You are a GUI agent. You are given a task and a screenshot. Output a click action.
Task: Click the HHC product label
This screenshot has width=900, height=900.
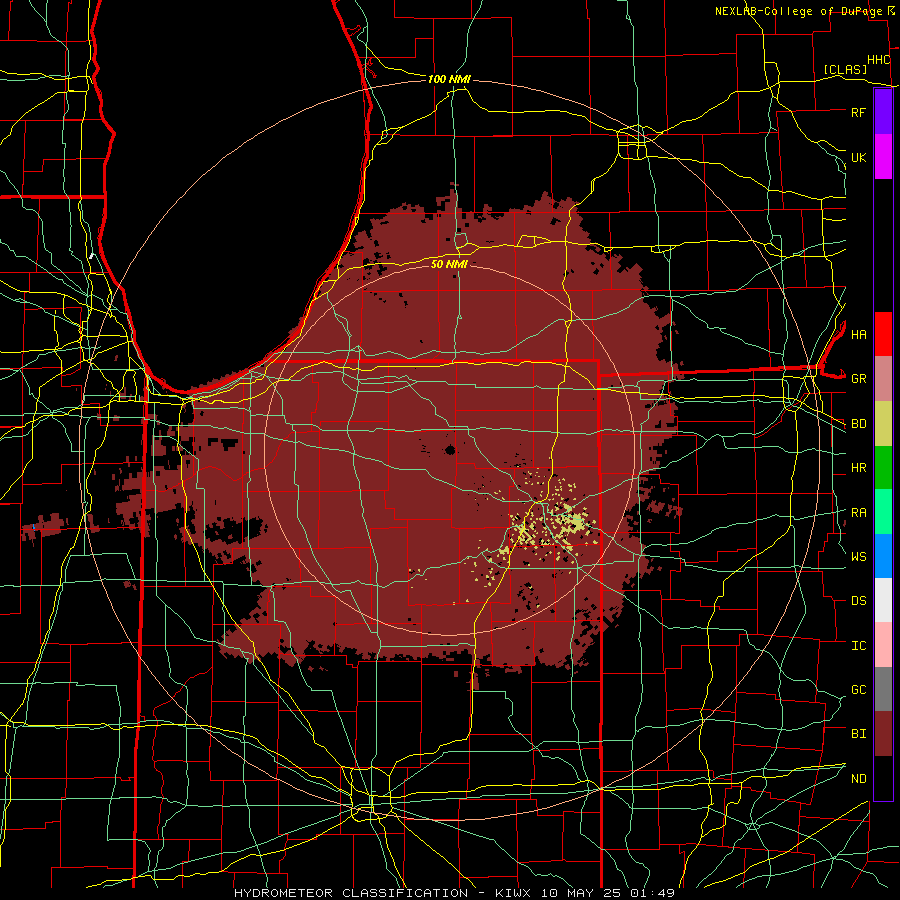pos(878,60)
